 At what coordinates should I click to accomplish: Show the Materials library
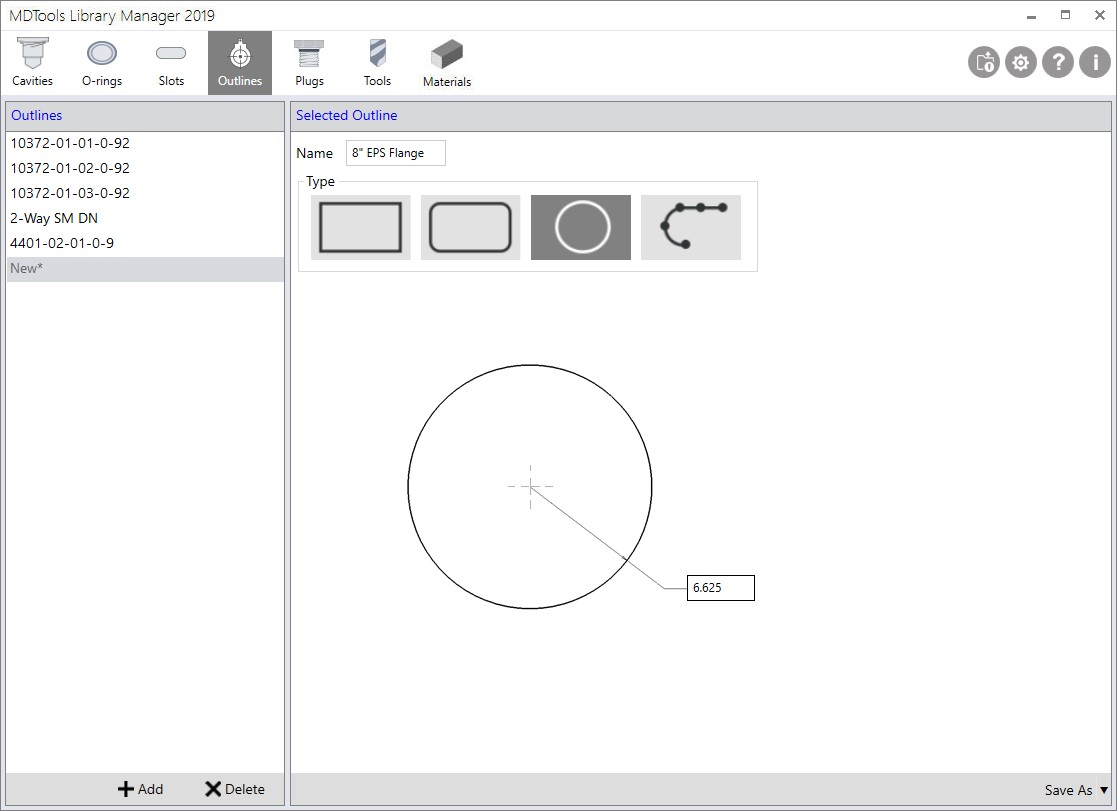(x=447, y=63)
